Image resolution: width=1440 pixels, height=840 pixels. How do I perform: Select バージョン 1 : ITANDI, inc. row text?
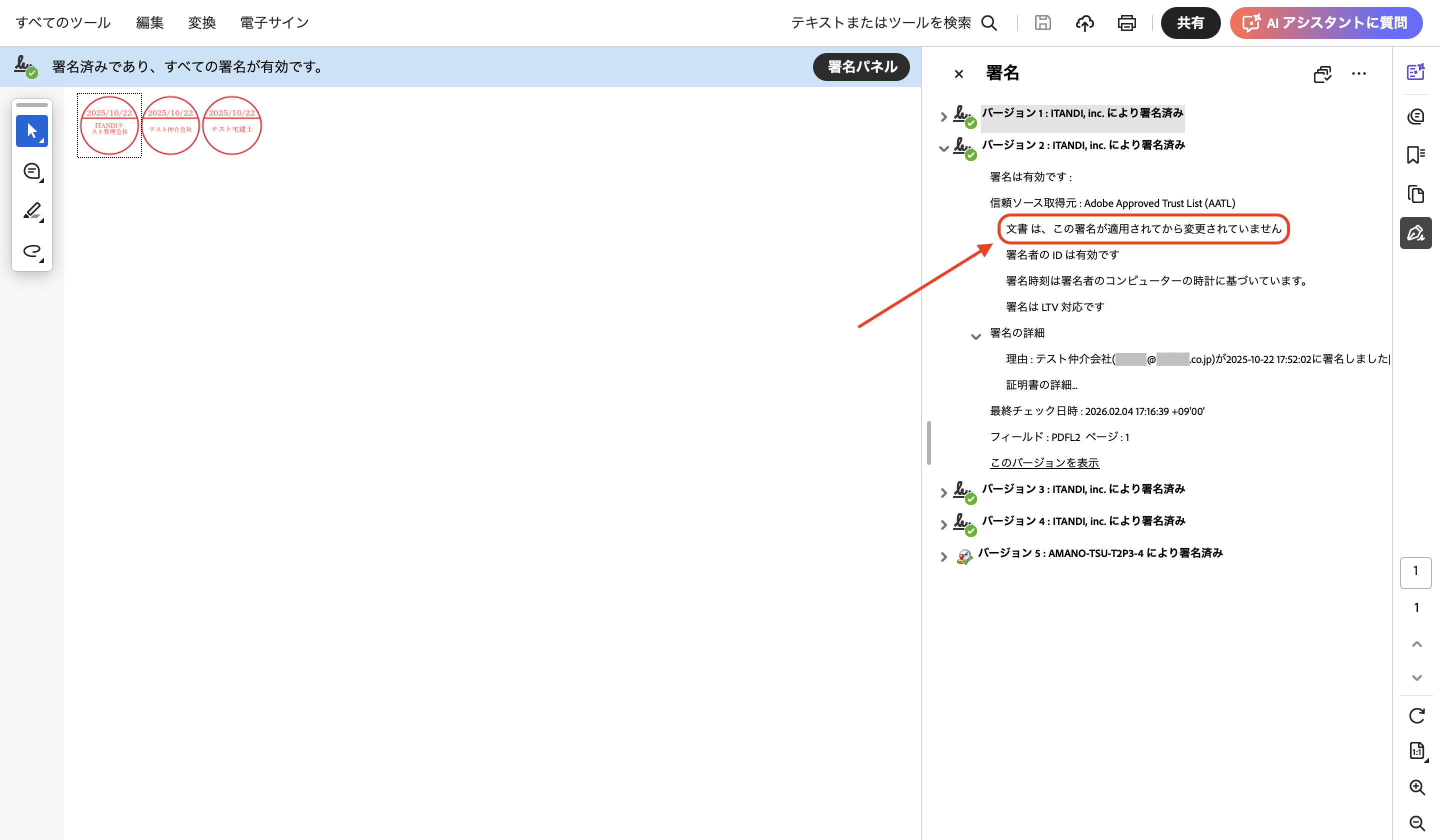click(1082, 113)
